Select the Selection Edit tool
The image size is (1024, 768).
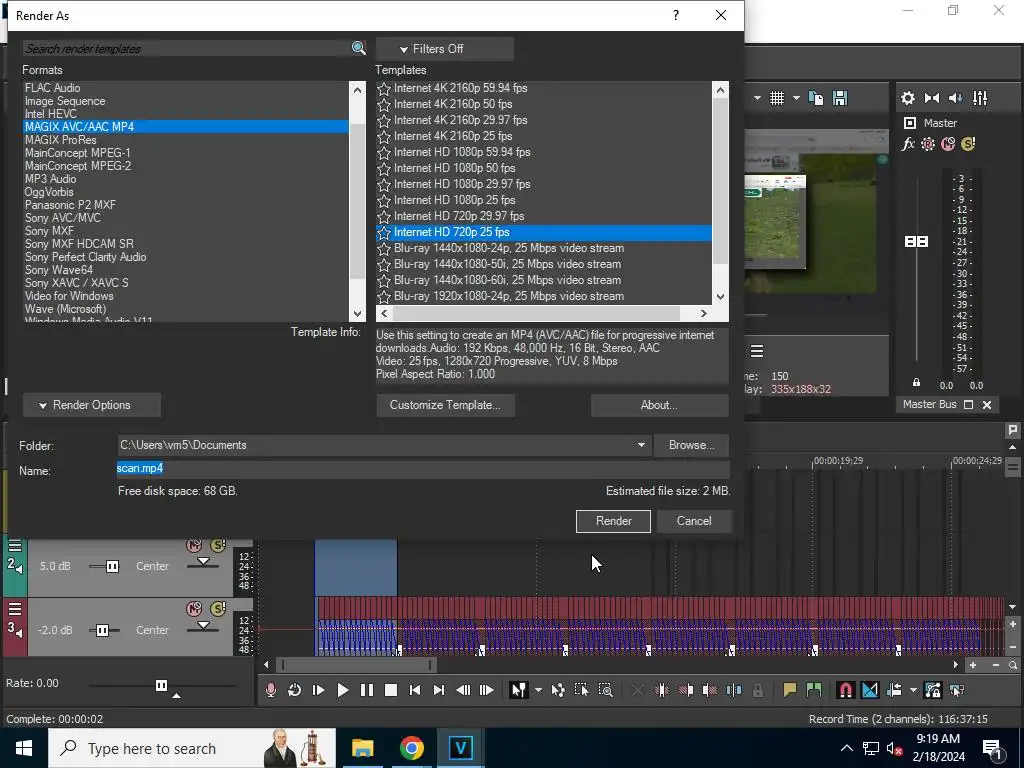pyautogui.click(x=581, y=690)
